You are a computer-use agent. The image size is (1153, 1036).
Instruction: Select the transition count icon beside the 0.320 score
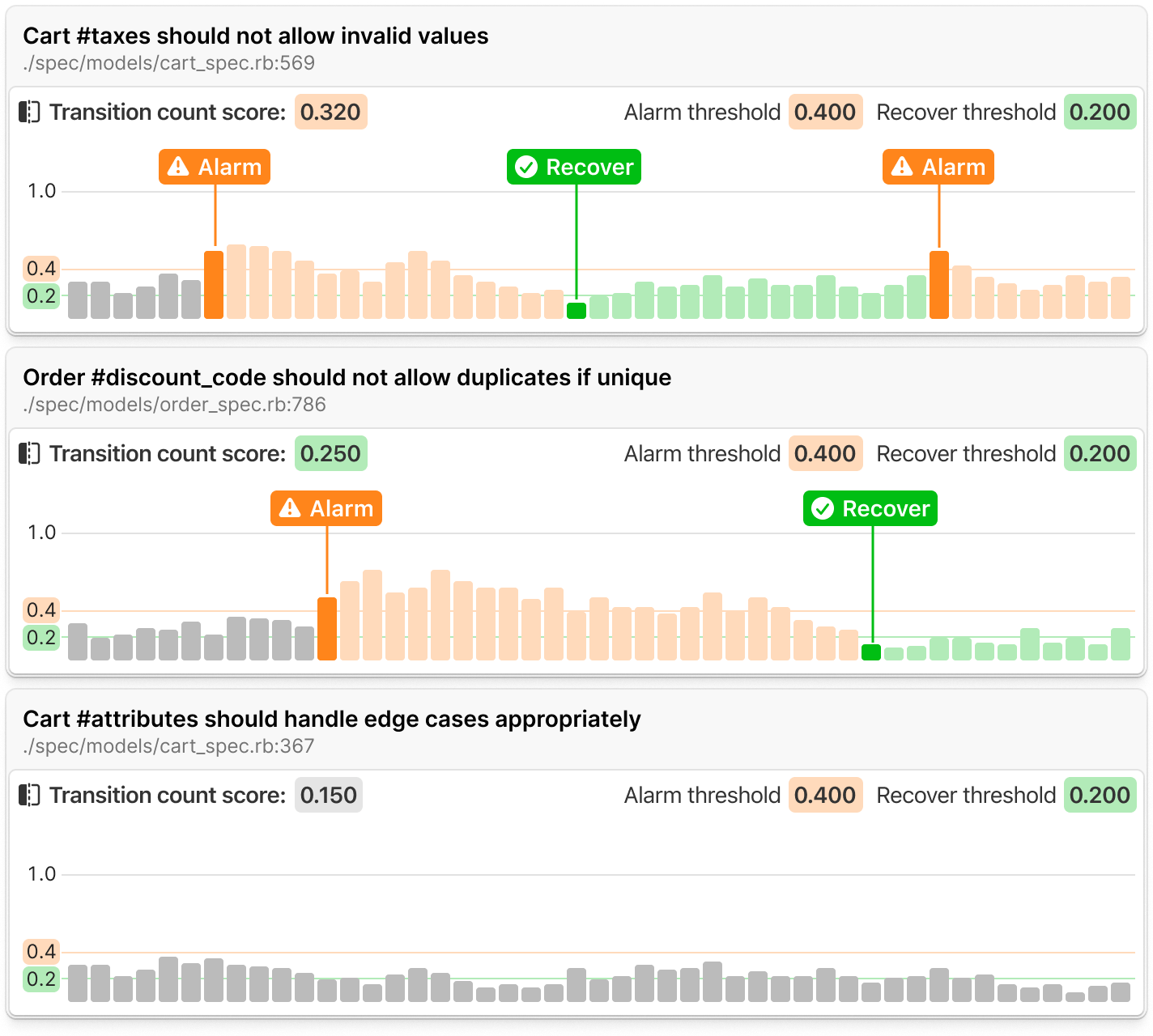pyautogui.click(x=28, y=112)
